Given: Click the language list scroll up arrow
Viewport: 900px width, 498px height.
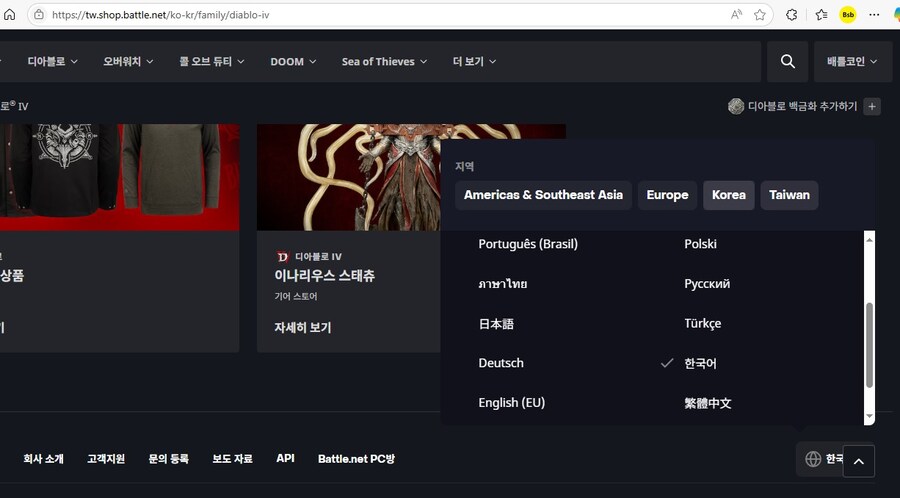Looking at the screenshot, I should click(x=869, y=239).
